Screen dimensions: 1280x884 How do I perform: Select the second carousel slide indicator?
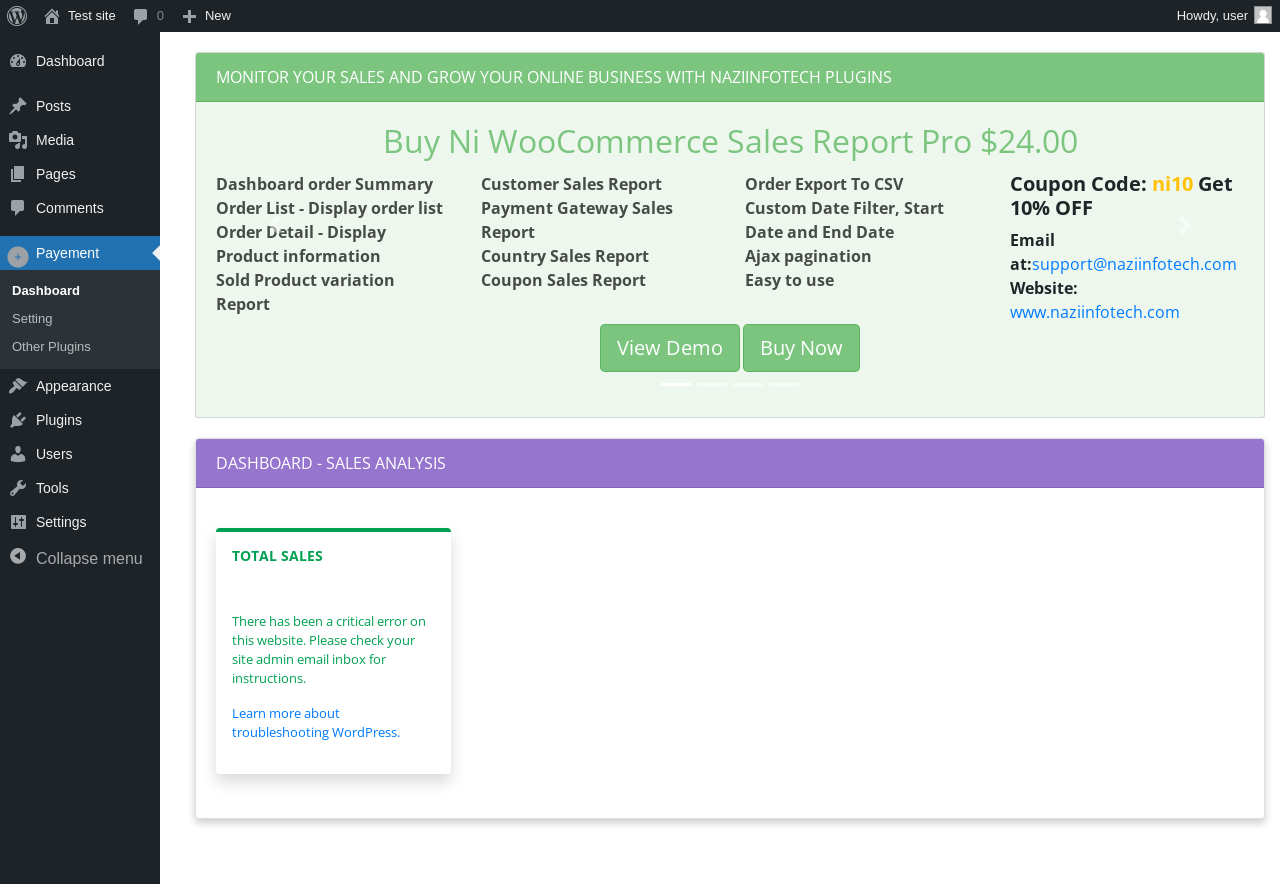tap(712, 384)
